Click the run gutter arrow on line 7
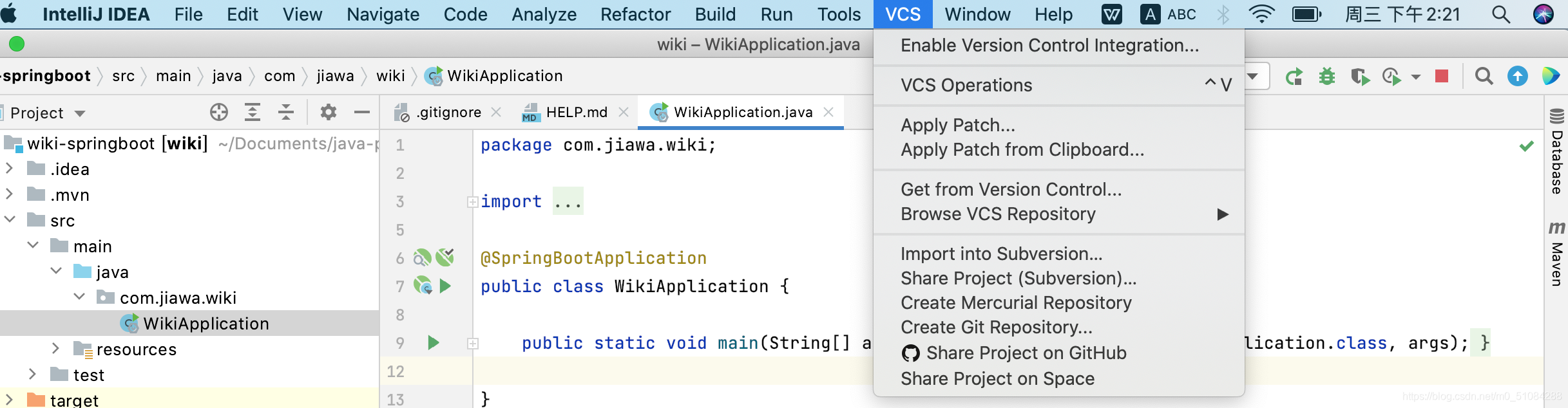Screen dimensions: 1568x408 [445, 286]
